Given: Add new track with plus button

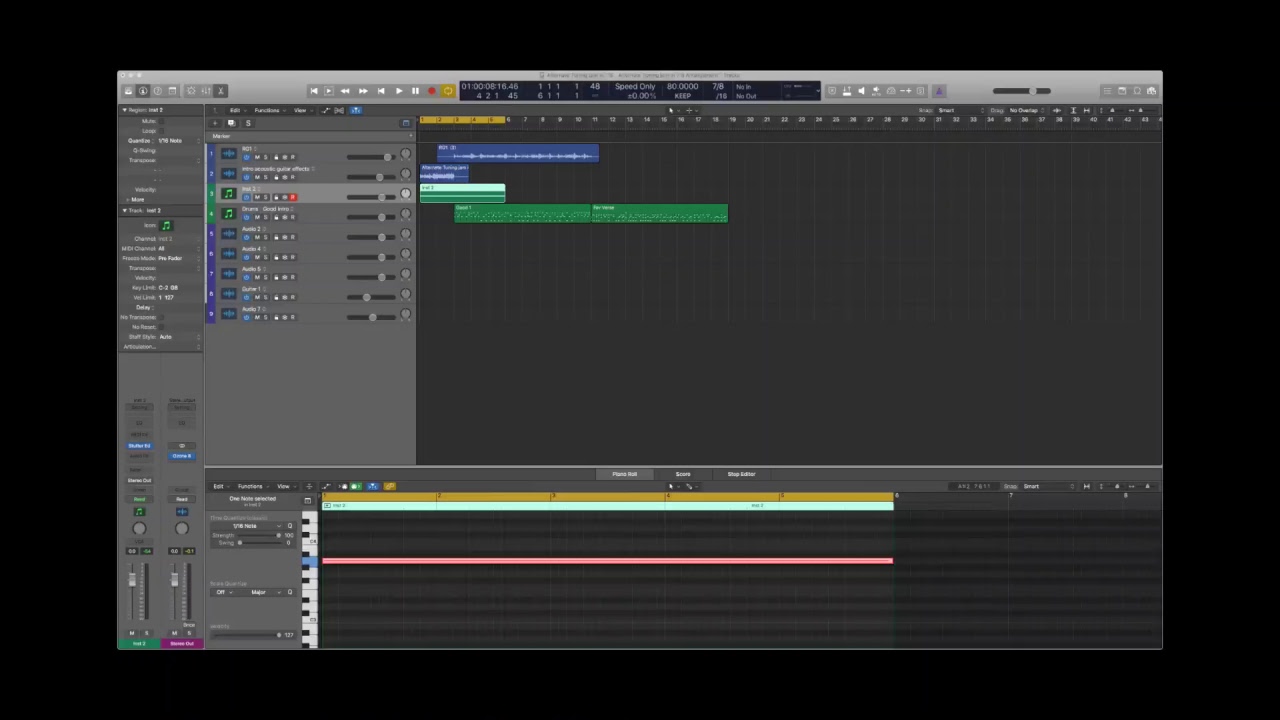Looking at the screenshot, I should coord(214,123).
